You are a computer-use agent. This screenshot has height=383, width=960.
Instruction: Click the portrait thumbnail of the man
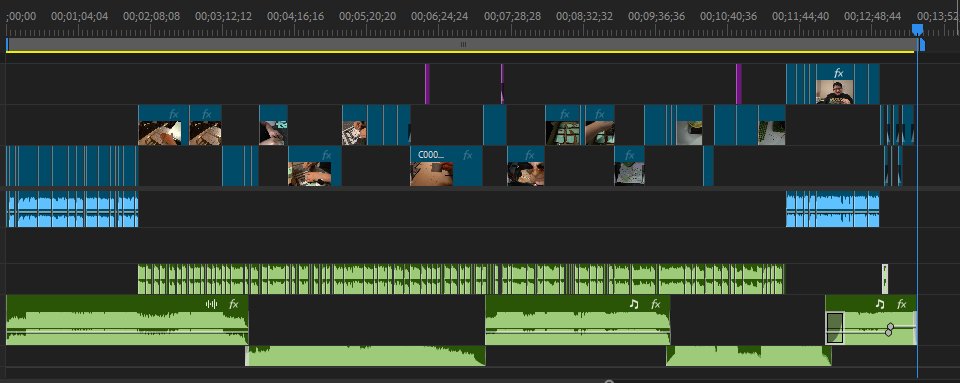tap(834, 92)
